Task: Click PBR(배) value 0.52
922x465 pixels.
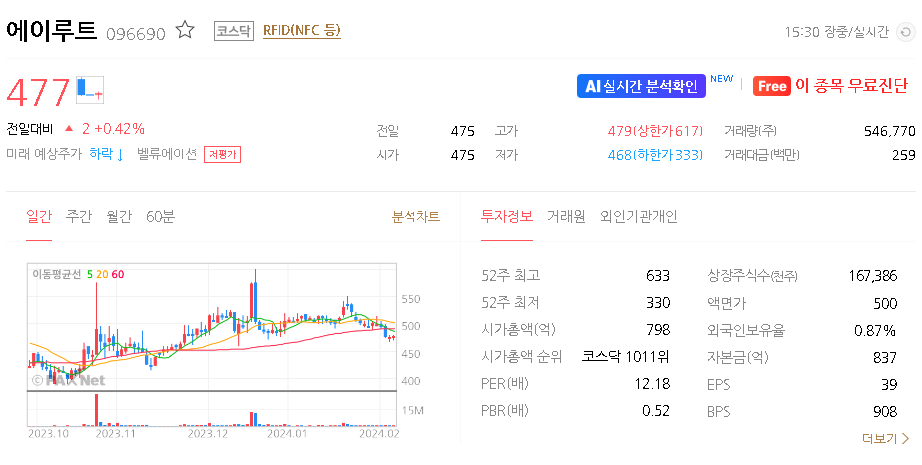Action: point(656,411)
